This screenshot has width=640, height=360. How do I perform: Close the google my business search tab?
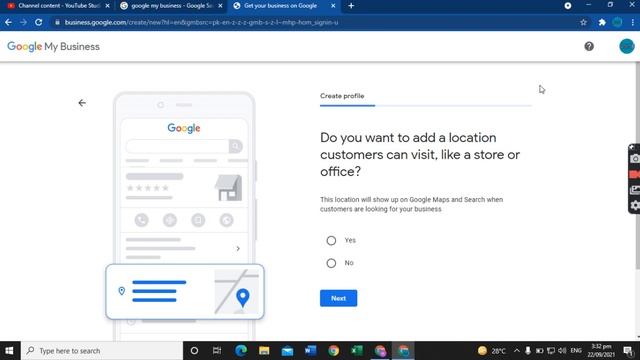pos(220,6)
